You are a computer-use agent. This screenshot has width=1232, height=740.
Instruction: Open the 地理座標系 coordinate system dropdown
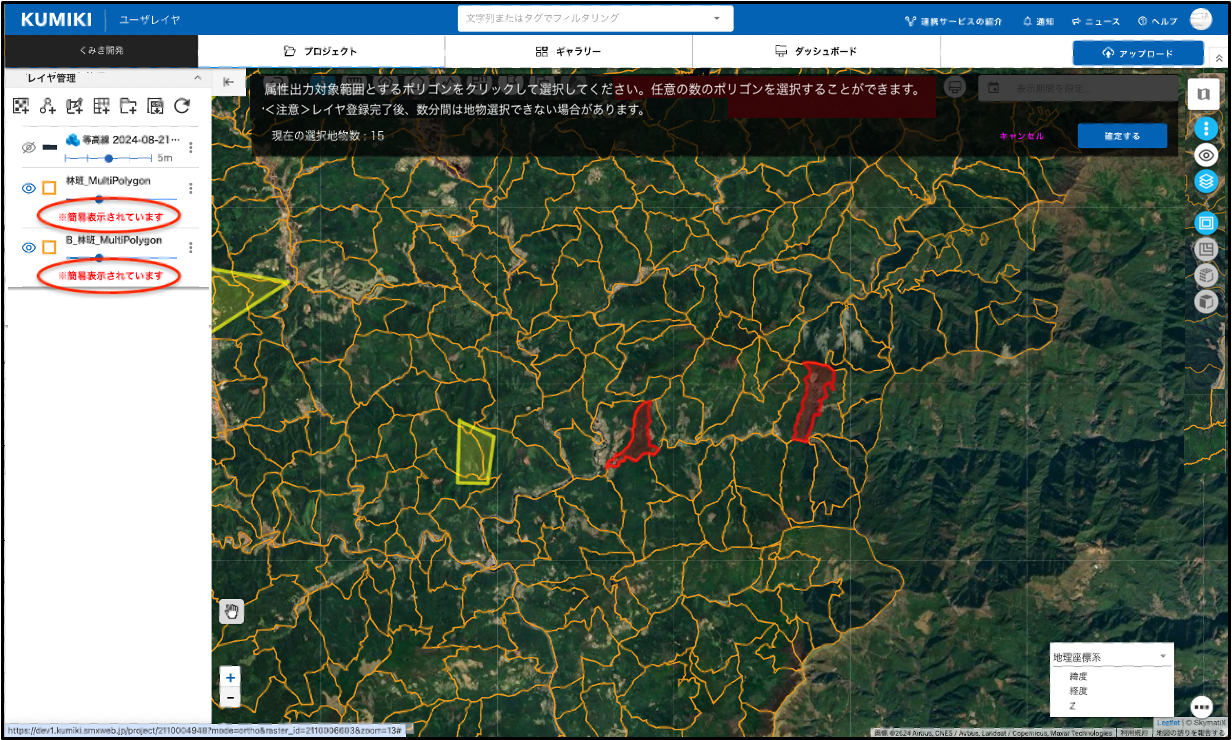pos(1110,657)
